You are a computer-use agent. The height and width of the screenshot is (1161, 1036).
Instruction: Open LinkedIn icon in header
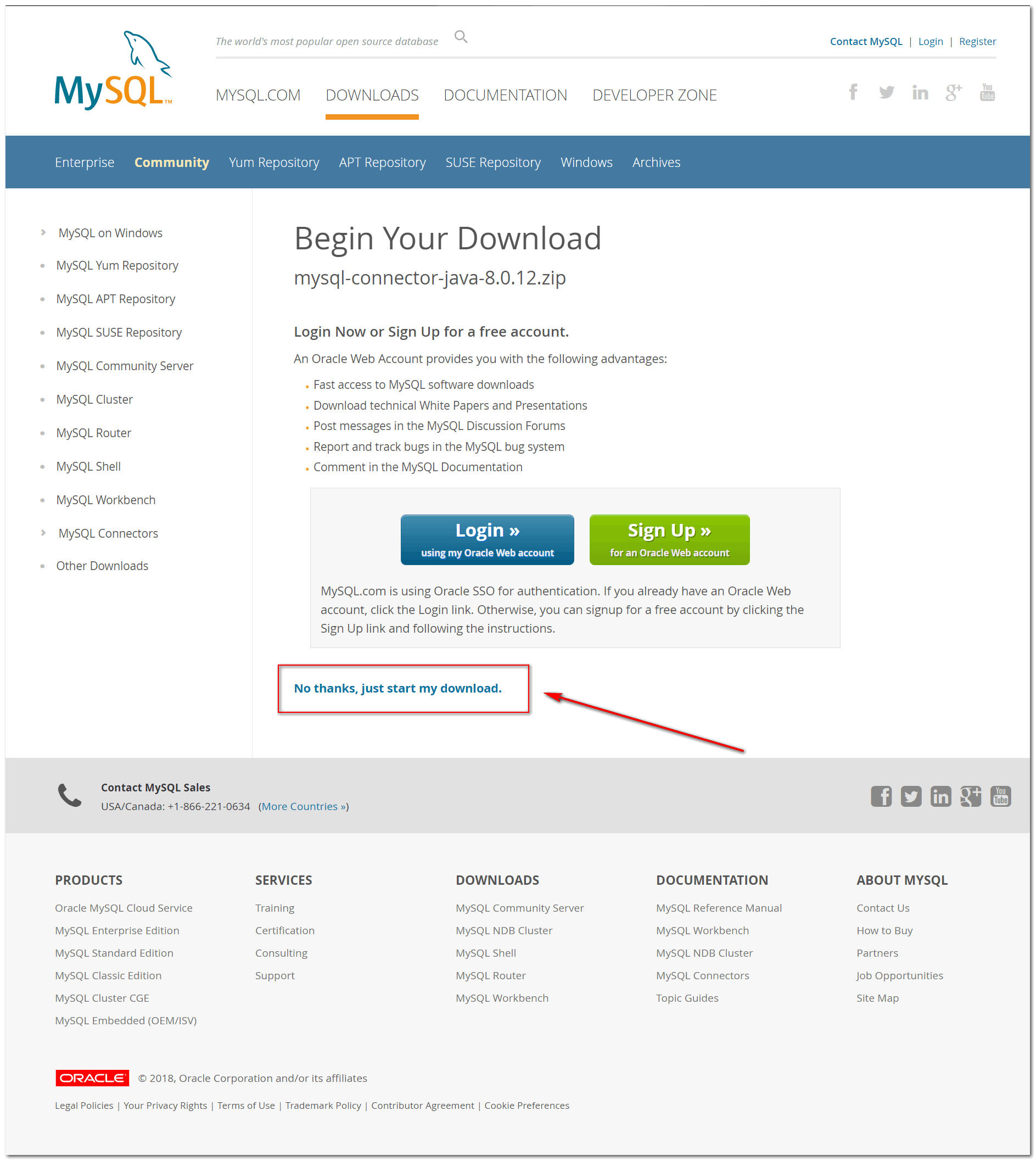[920, 92]
